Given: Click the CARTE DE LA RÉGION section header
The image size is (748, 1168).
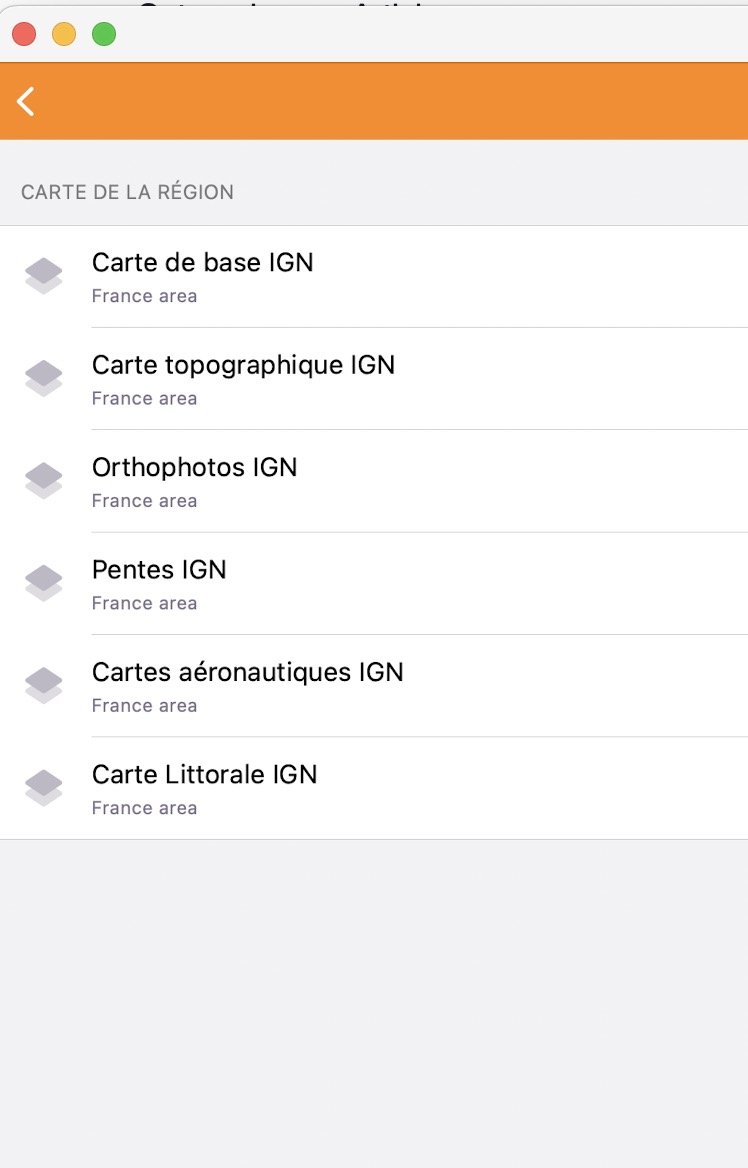Looking at the screenshot, I should pos(127,192).
